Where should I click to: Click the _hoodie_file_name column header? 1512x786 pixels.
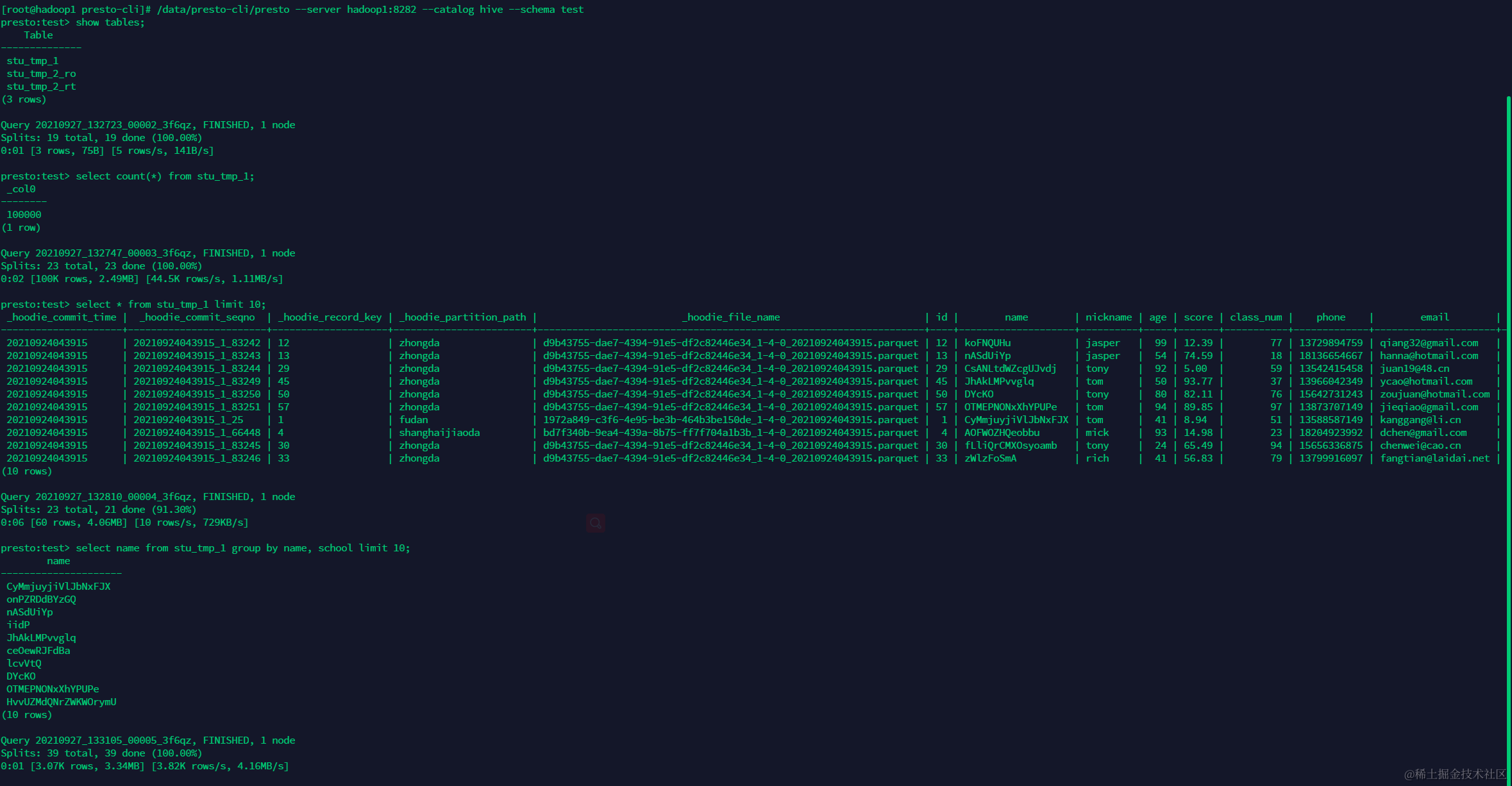point(731,317)
